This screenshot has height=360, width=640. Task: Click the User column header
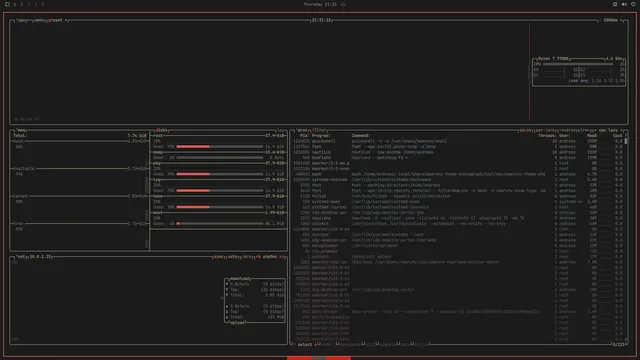565,136
